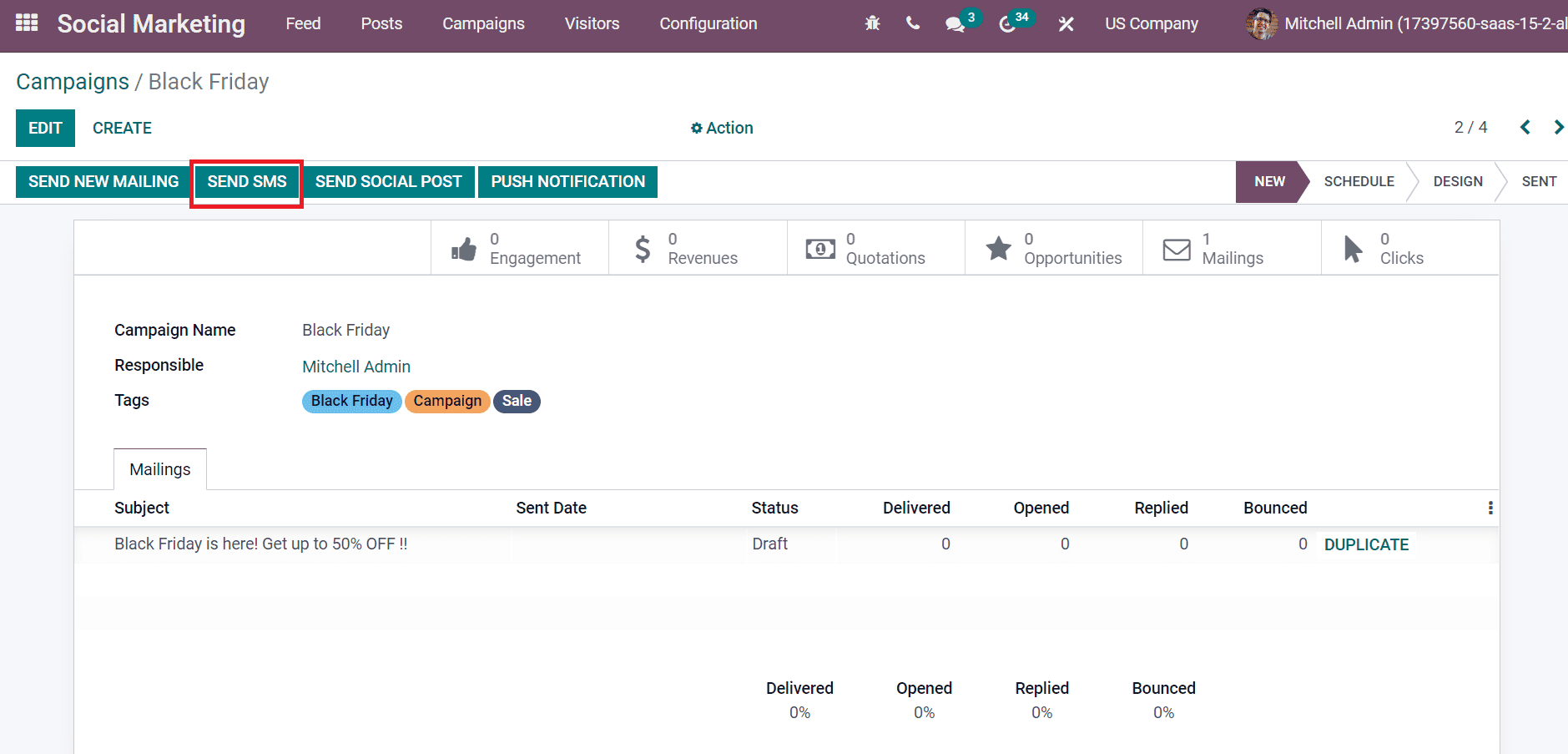
Task: Click the Mailings envelope icon
Action: [x=1177, y=249]
